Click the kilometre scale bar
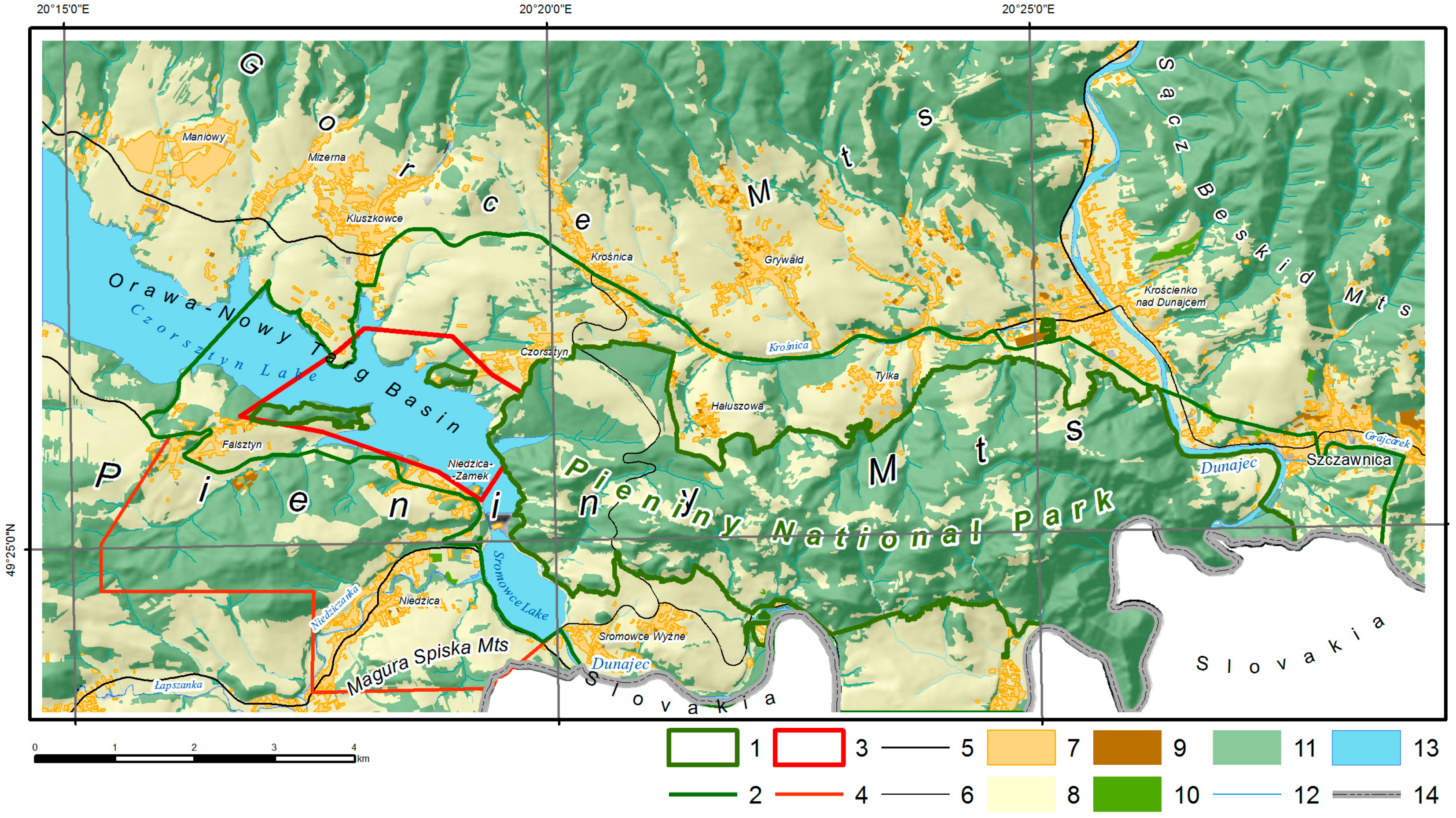Image resolution: width=1456 pixels, height=818 pixels. point(195,758)
